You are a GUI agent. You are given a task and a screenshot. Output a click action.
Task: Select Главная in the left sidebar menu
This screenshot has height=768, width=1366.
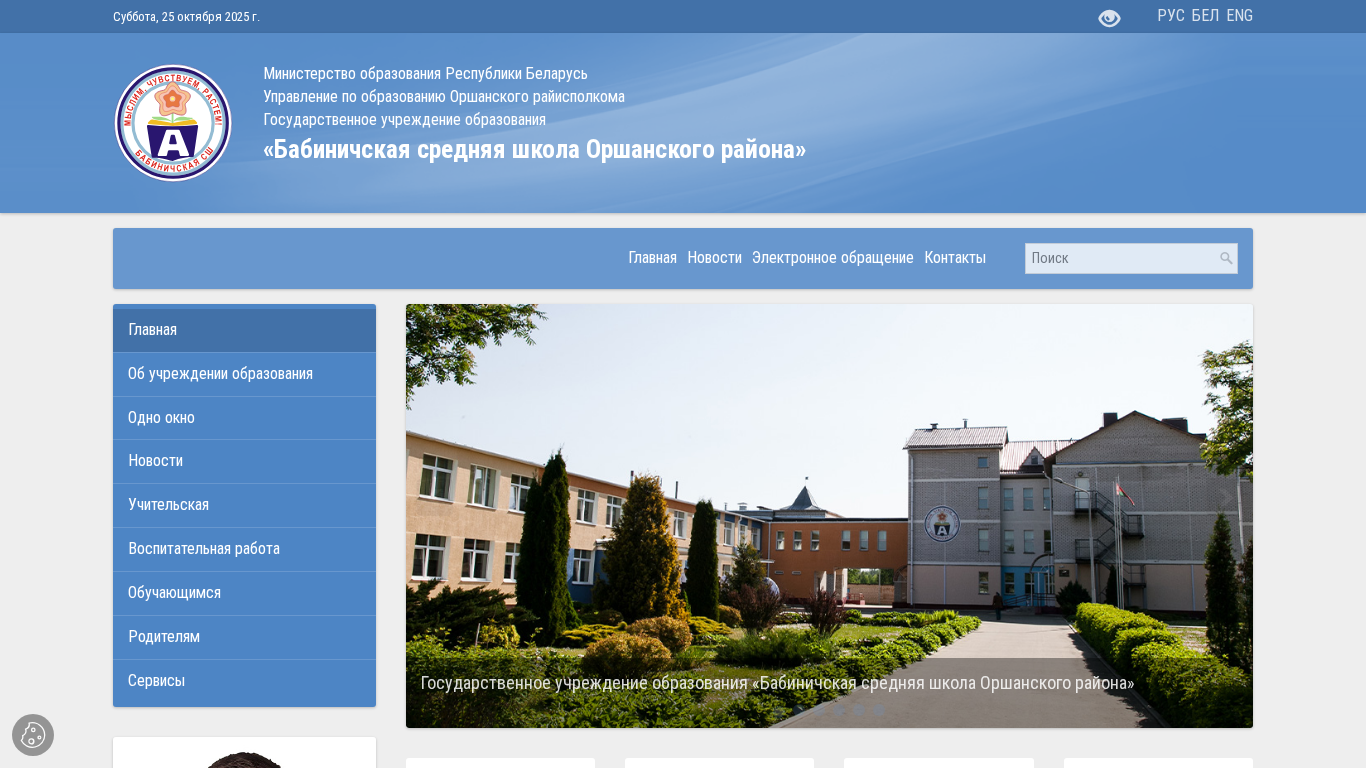click(244, 330)
